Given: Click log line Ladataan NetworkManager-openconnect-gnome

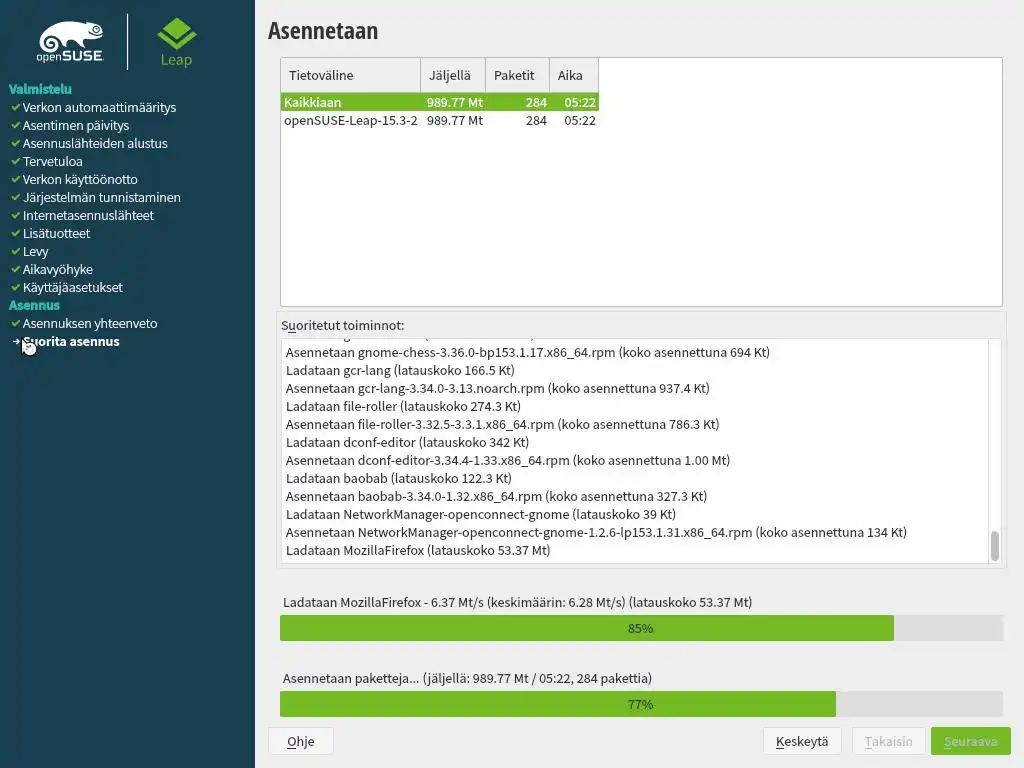Looking at the screenshot, I should point(481,515).
